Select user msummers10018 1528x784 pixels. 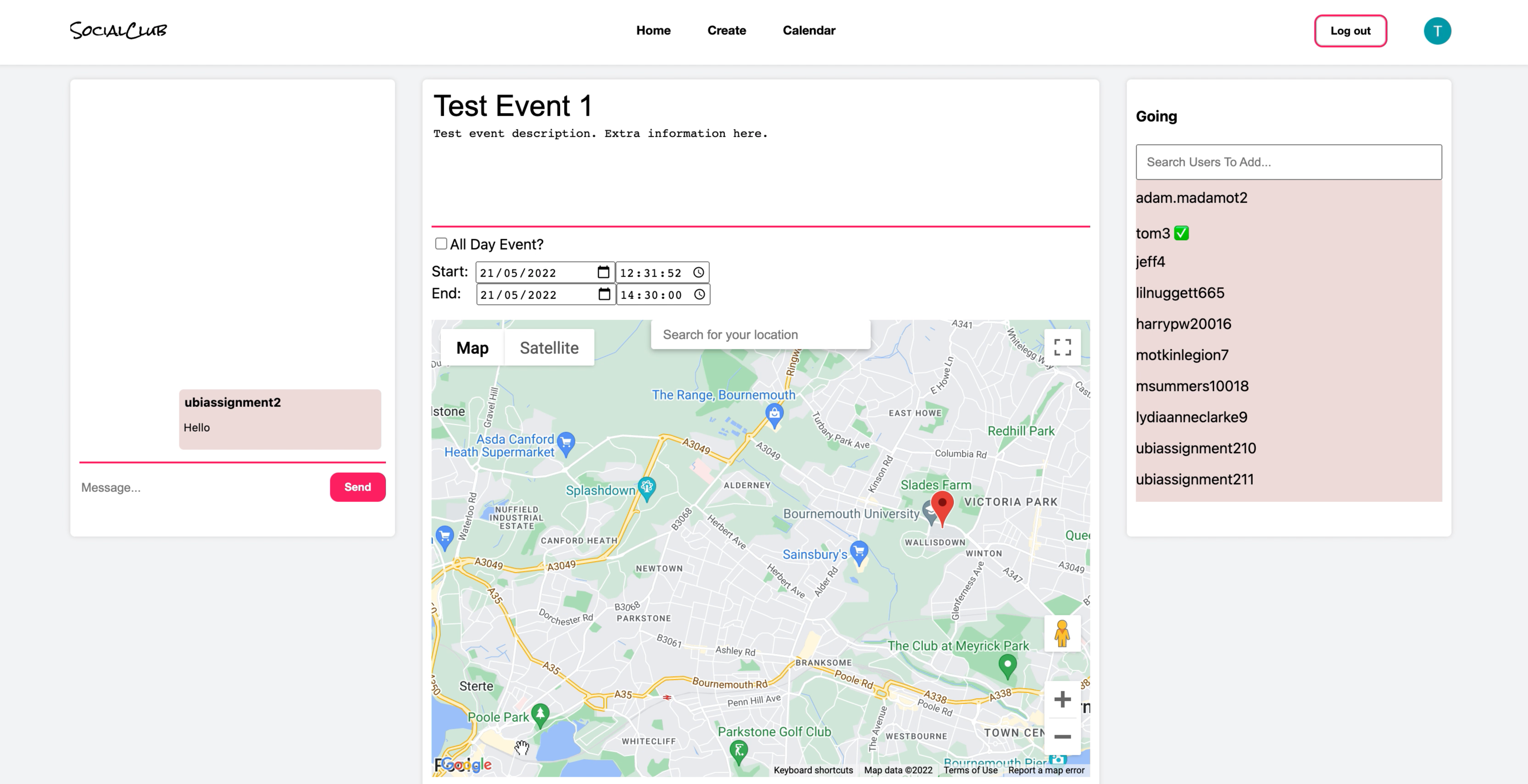[x=1192, y=386]
